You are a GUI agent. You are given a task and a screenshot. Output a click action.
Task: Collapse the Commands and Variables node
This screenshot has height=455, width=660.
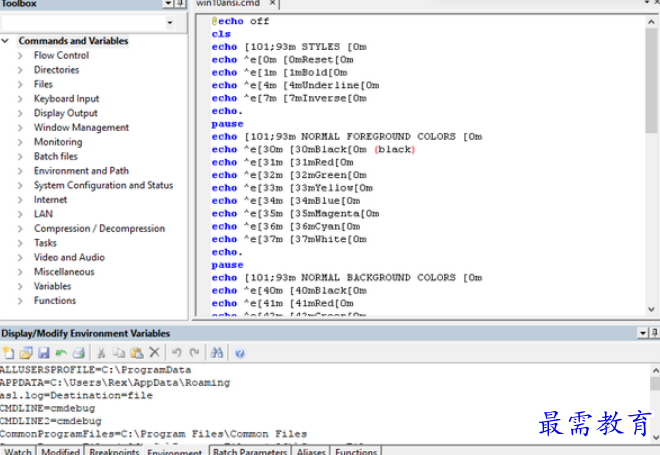pyautogui.click(x=5, y=41)
